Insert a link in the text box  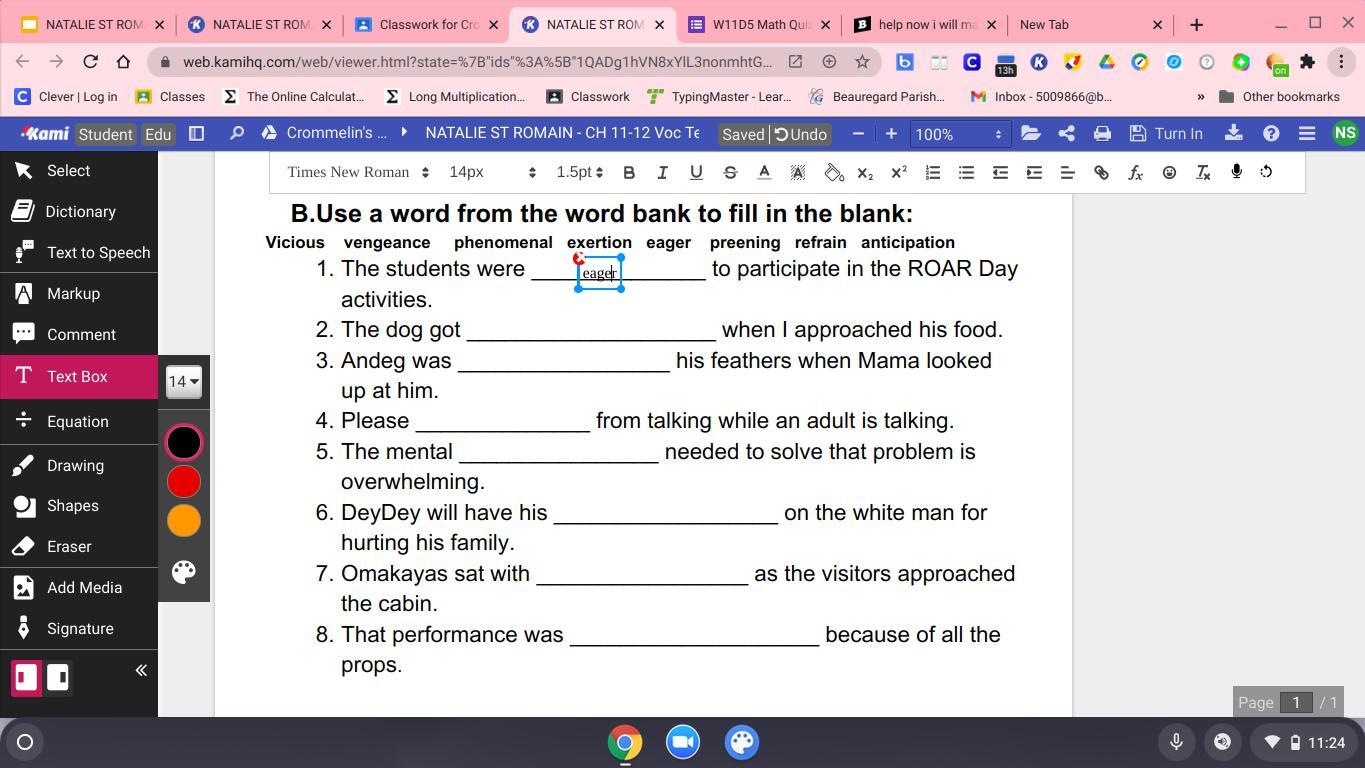pos(1101,172)
